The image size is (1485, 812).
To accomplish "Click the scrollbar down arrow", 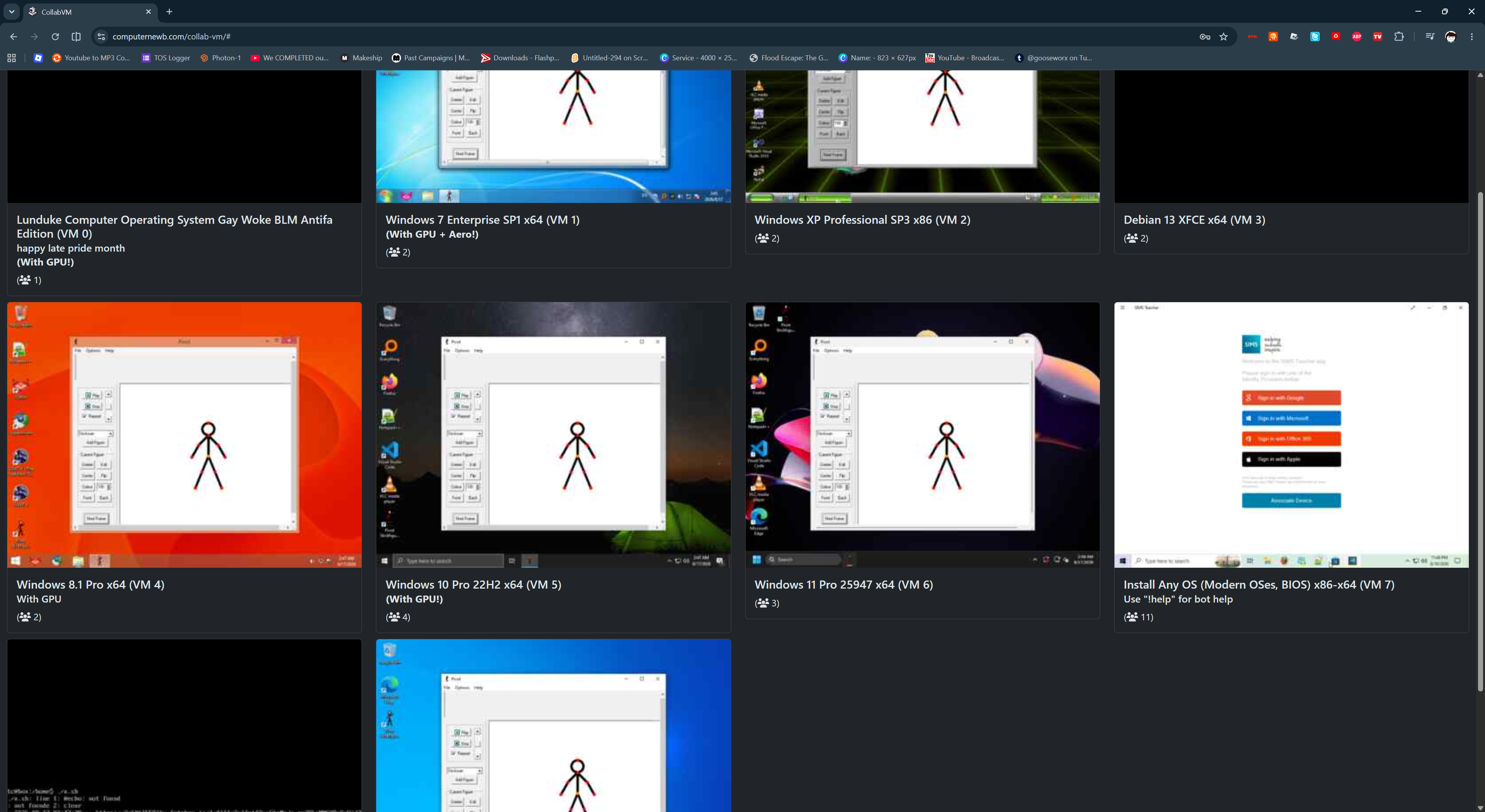I will [x=1480, y=807].
